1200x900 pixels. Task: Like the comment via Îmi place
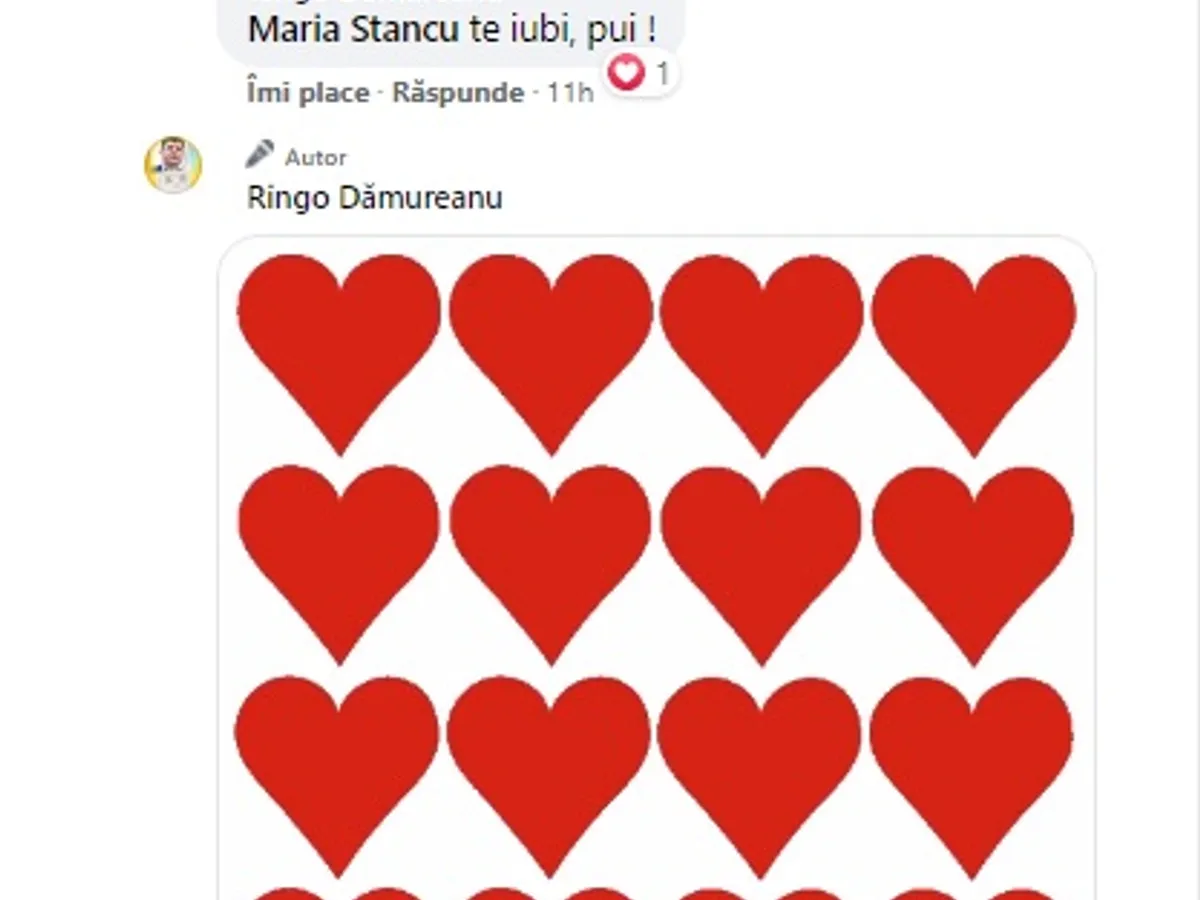pyautogui.click(x=308, y=93)
